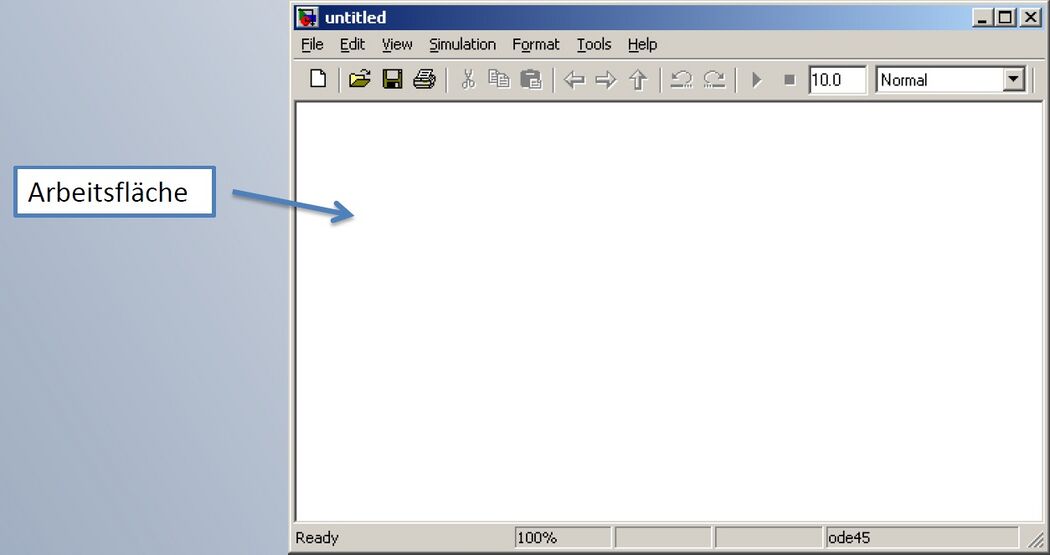The width and height of the screenshot is (1050, 555).
Task: Paste using the clipboard icon
Action: click(x=531, y=80)
